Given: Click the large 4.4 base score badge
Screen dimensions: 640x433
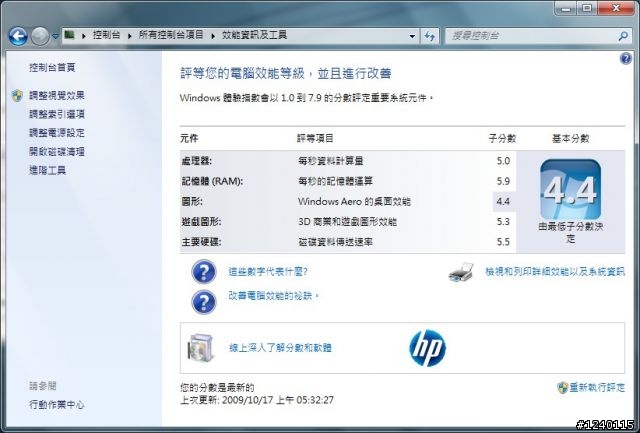Looking at the screenshot, I should (570, 189).
